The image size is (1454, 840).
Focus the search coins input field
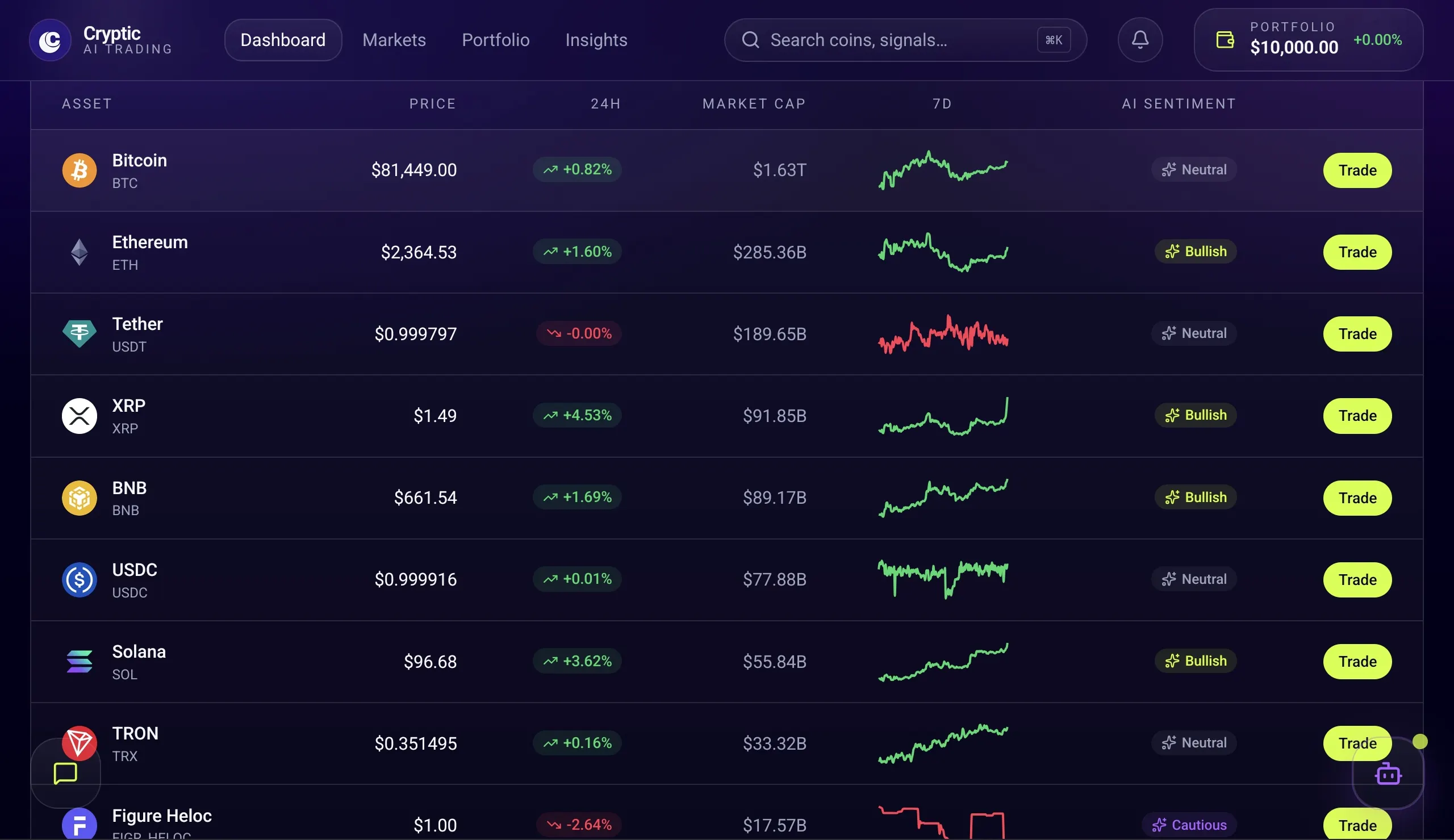[905, 40]
